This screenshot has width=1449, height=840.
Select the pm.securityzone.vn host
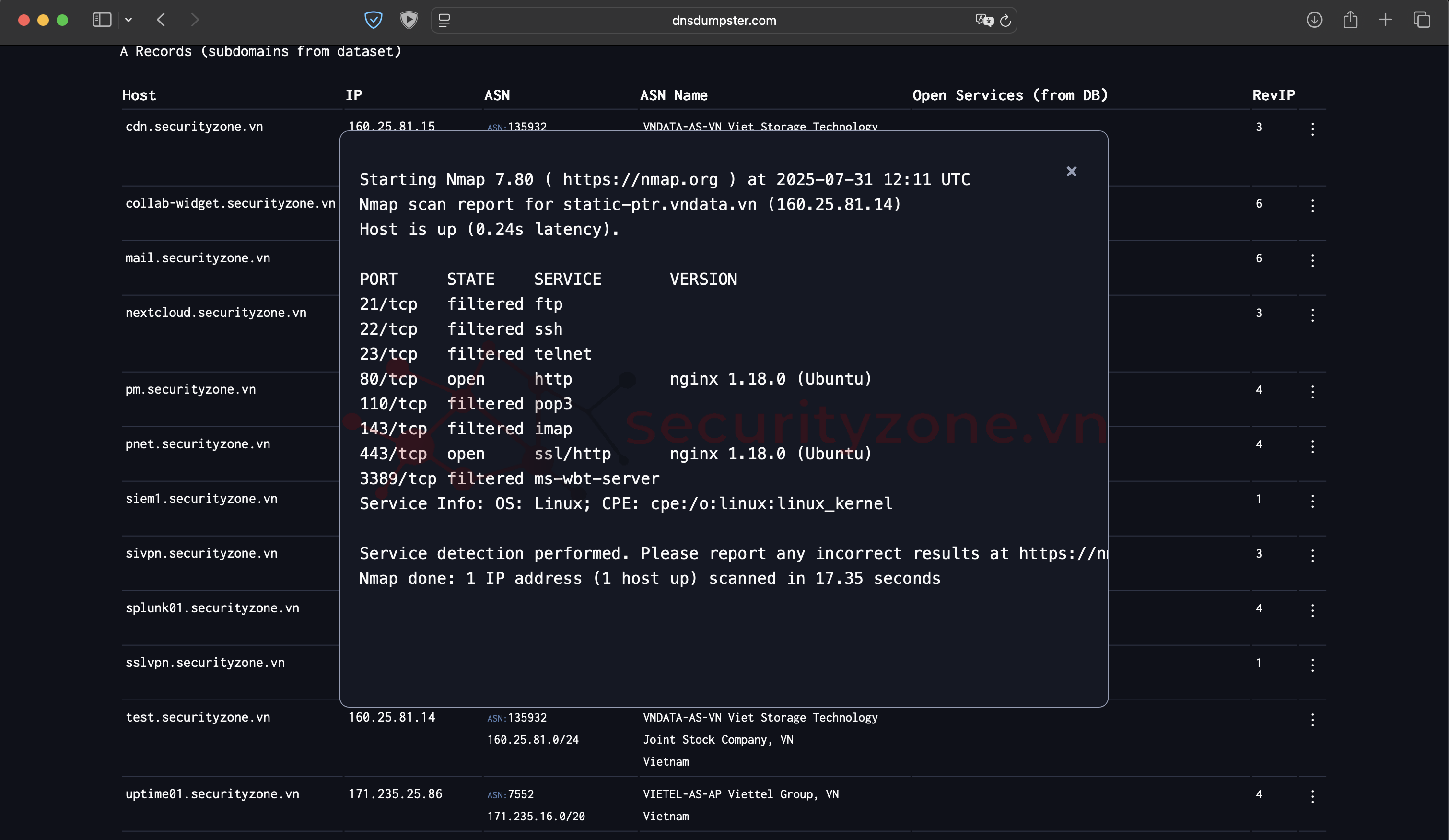pos(190,389)
